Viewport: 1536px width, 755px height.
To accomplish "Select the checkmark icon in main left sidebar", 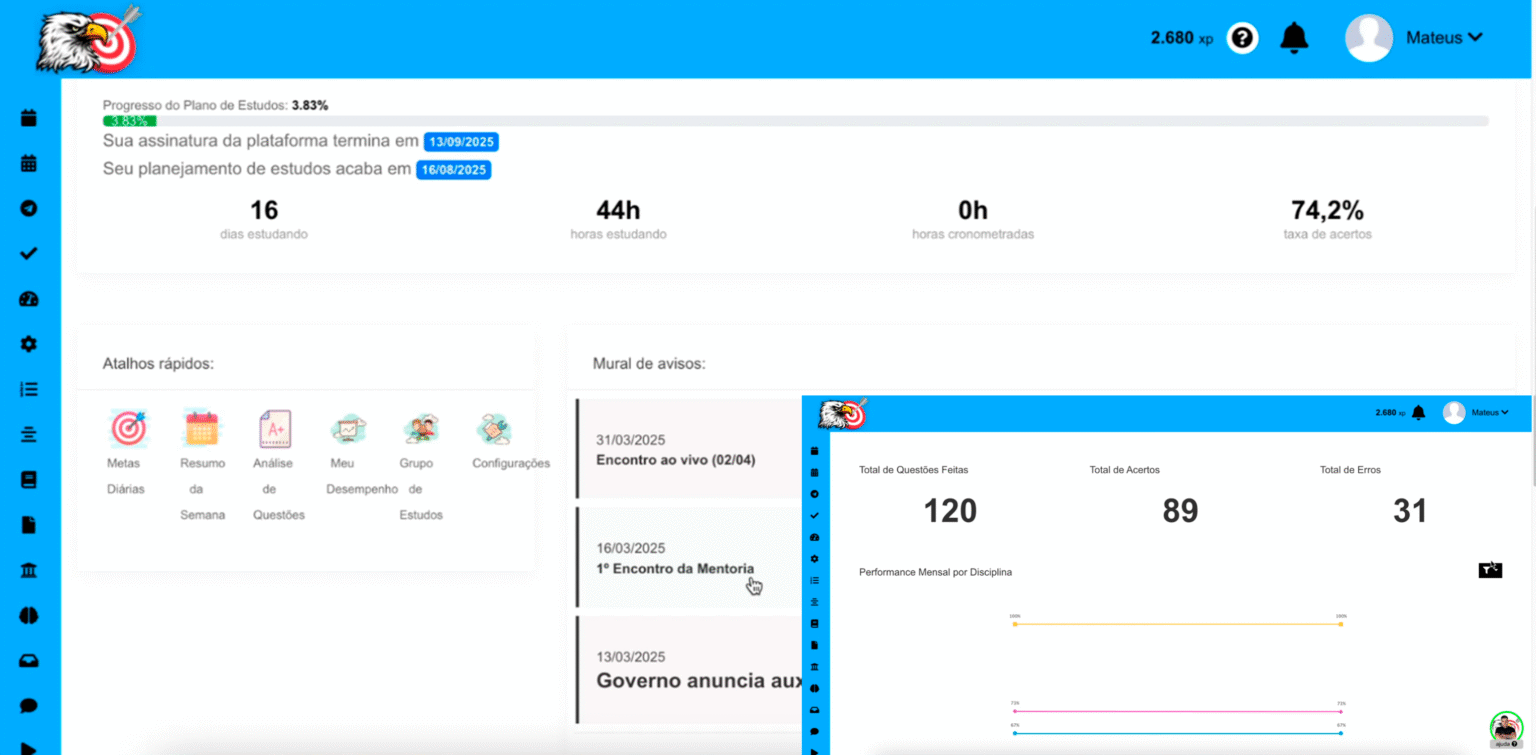I will (x=29, y=254).
